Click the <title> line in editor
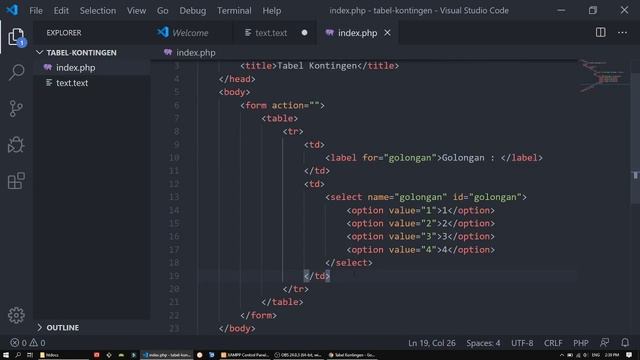The width and height of the screenshot is (640, 360). [319, 66]
